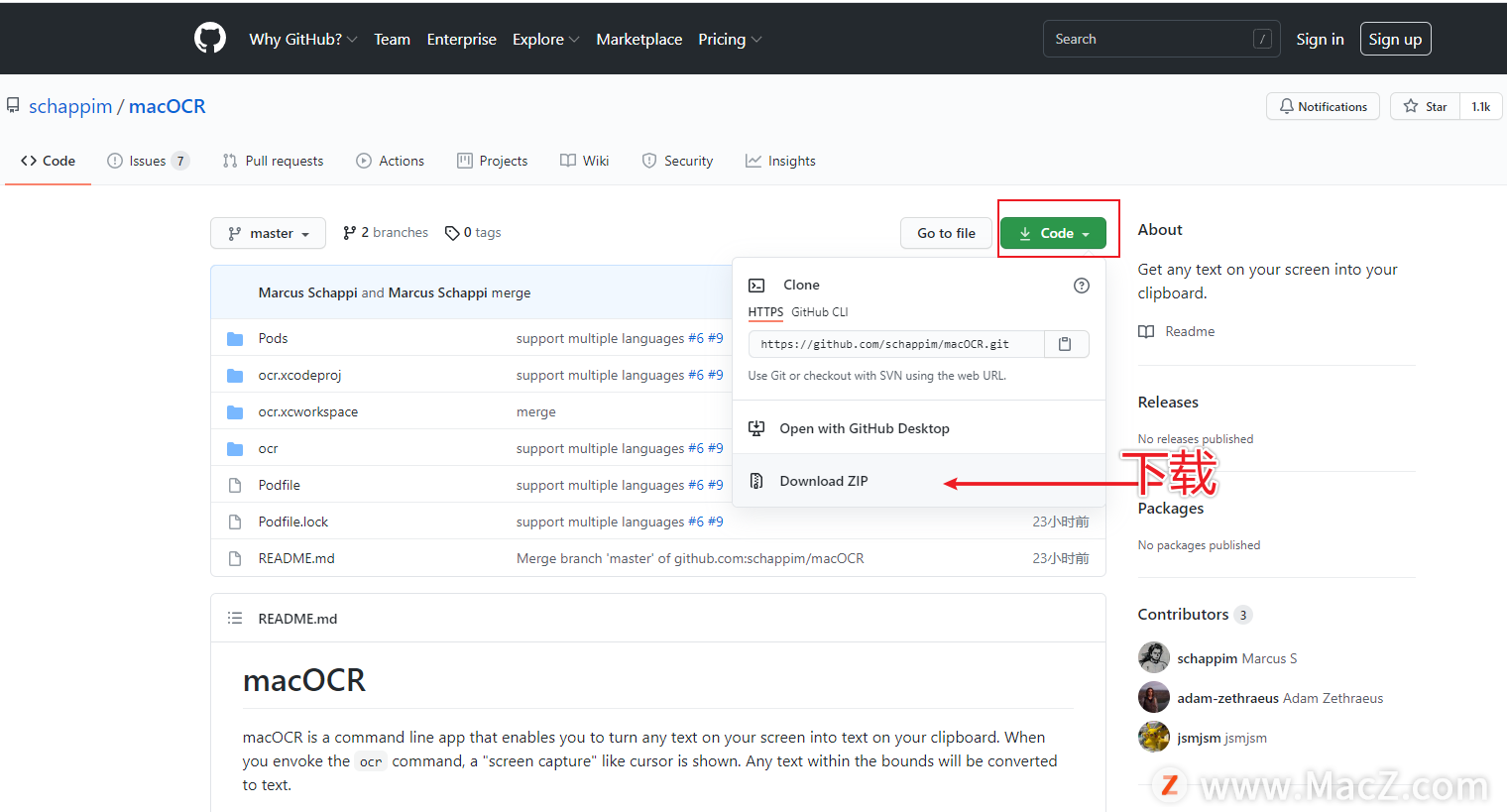Click the Podfile file icon
1507x812 pixels.
(x=235, y=486)
